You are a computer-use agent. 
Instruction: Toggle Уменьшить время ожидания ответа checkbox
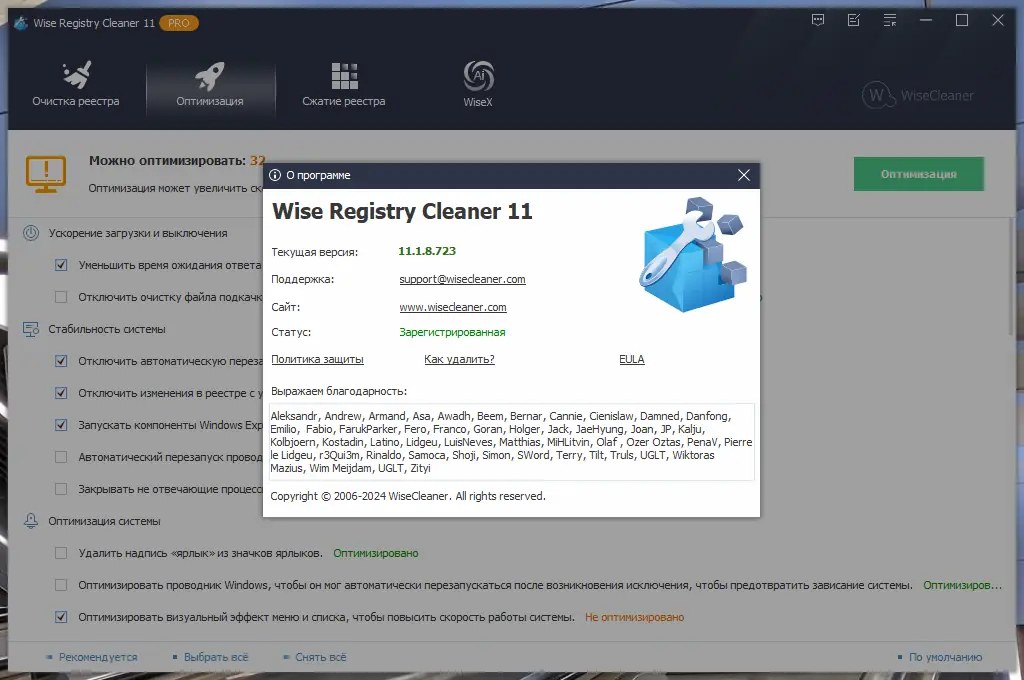click(x=61, y=265)
